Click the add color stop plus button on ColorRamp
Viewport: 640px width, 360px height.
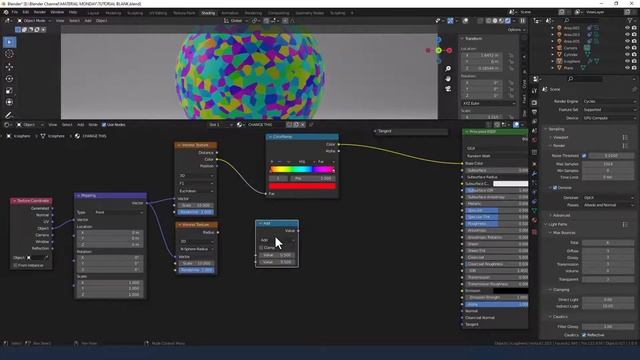coord(272,162)
